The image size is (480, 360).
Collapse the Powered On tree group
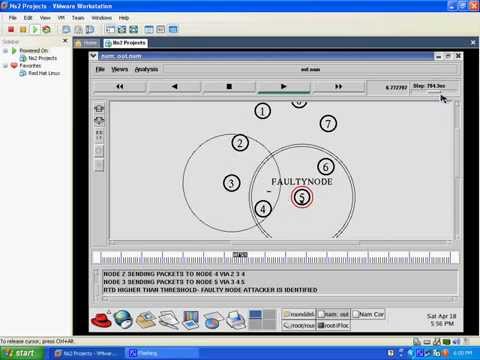5,51
